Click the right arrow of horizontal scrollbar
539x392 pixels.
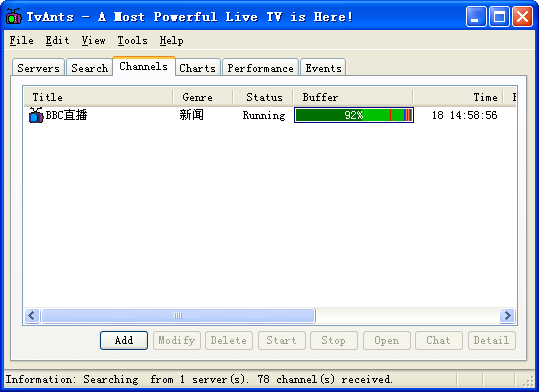click(507, 315)
